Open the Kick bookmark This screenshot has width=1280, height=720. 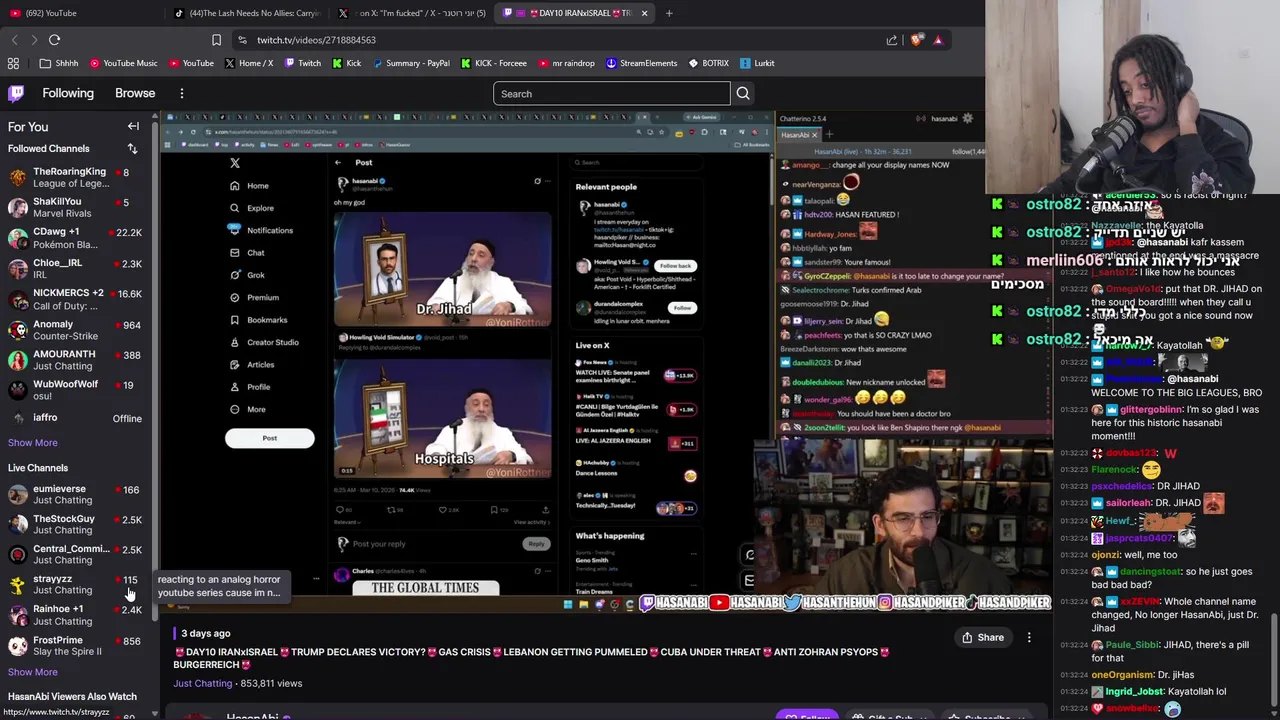pyautogui.click(x=346, y=63)
